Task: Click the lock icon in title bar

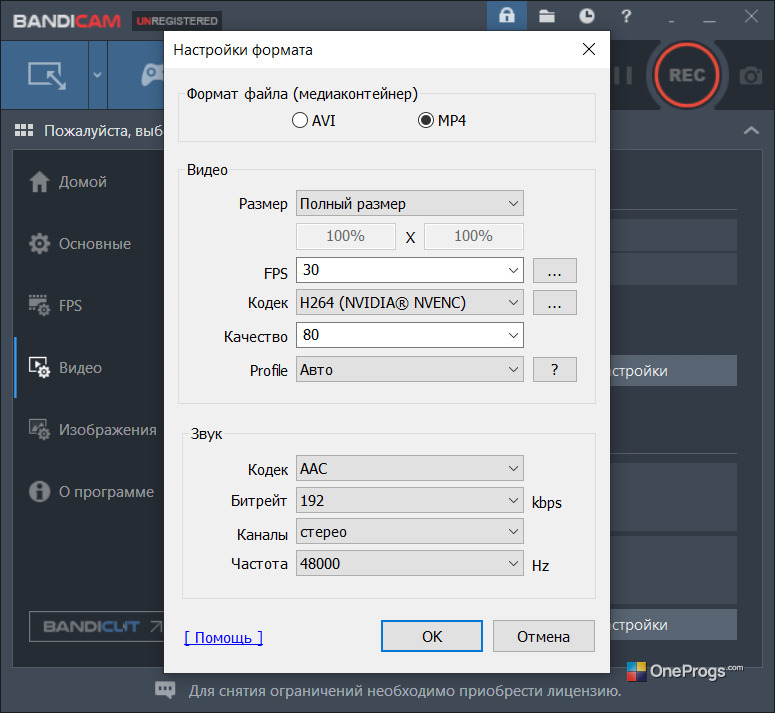Action: click(x=507, y=16)
